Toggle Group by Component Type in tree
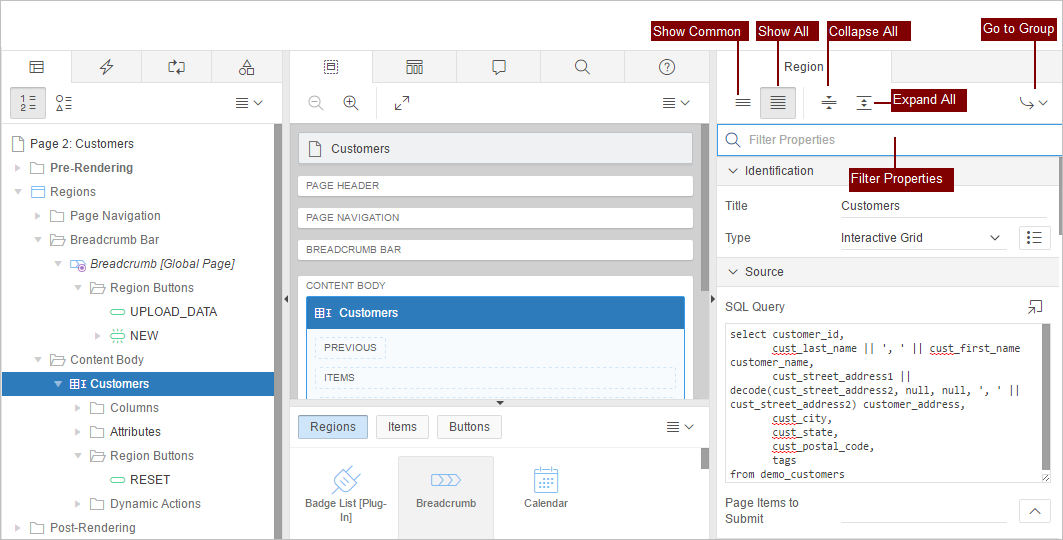Screen dimensions: 1063x540 64,103
